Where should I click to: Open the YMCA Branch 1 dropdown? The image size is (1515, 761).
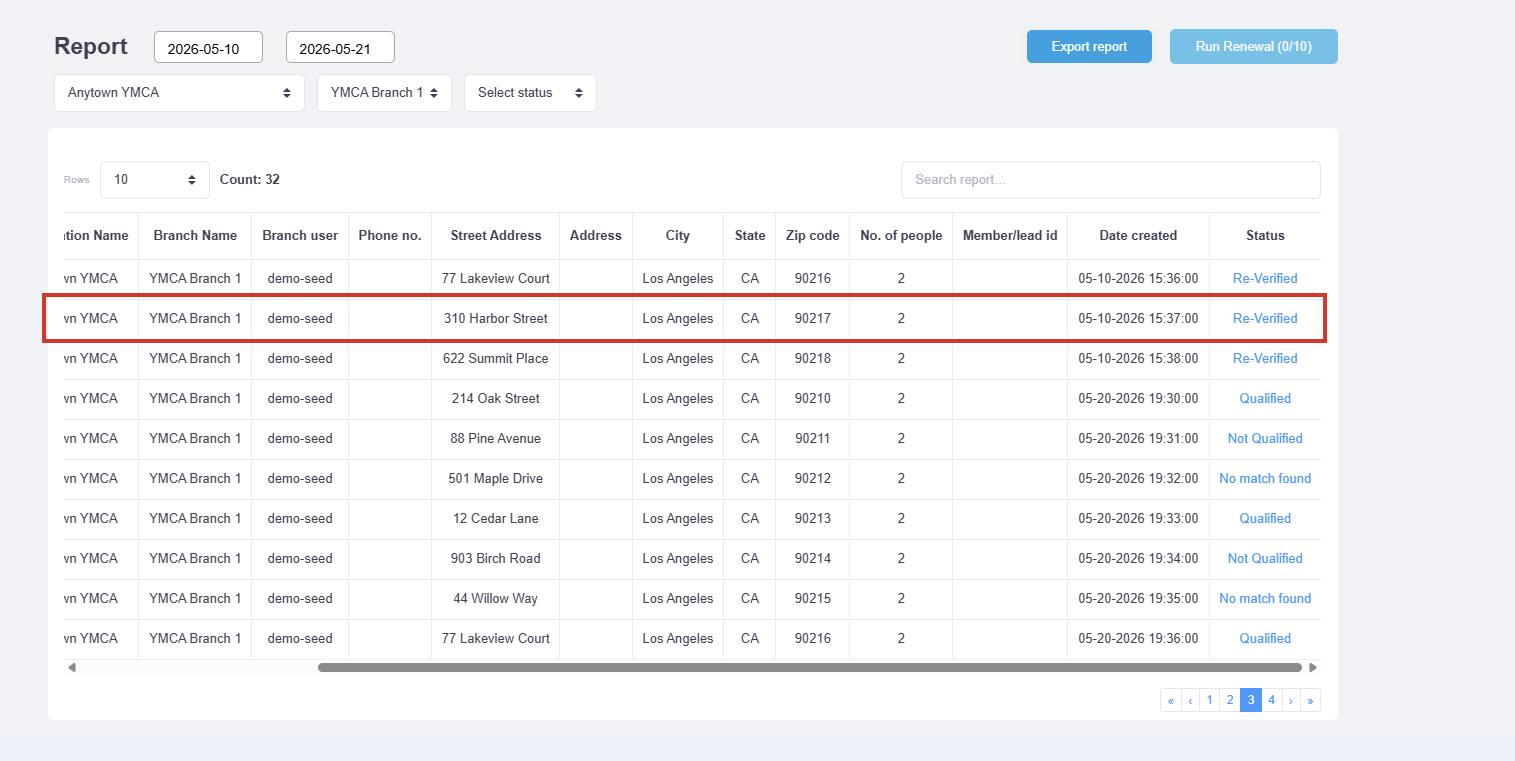coord(384,93)
